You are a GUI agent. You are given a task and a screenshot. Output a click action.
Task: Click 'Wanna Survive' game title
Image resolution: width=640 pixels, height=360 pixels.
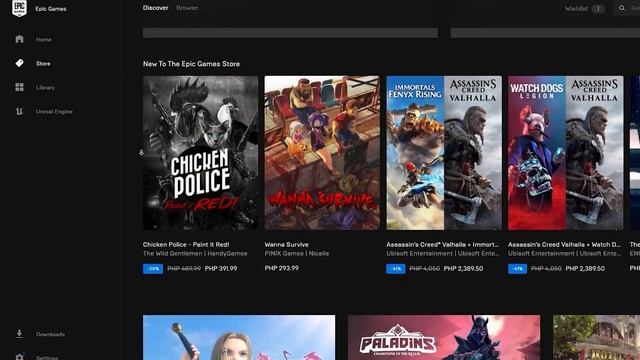tap(287, 244)
